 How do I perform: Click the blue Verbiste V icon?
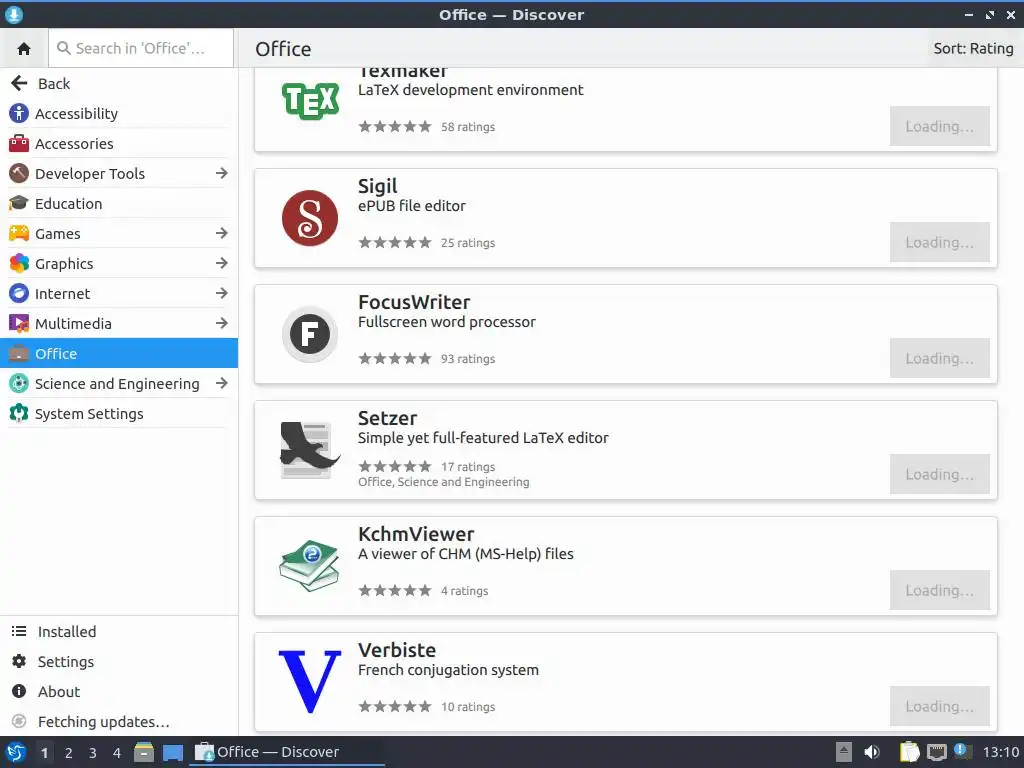pyautogui.click(x=310, y=682)
